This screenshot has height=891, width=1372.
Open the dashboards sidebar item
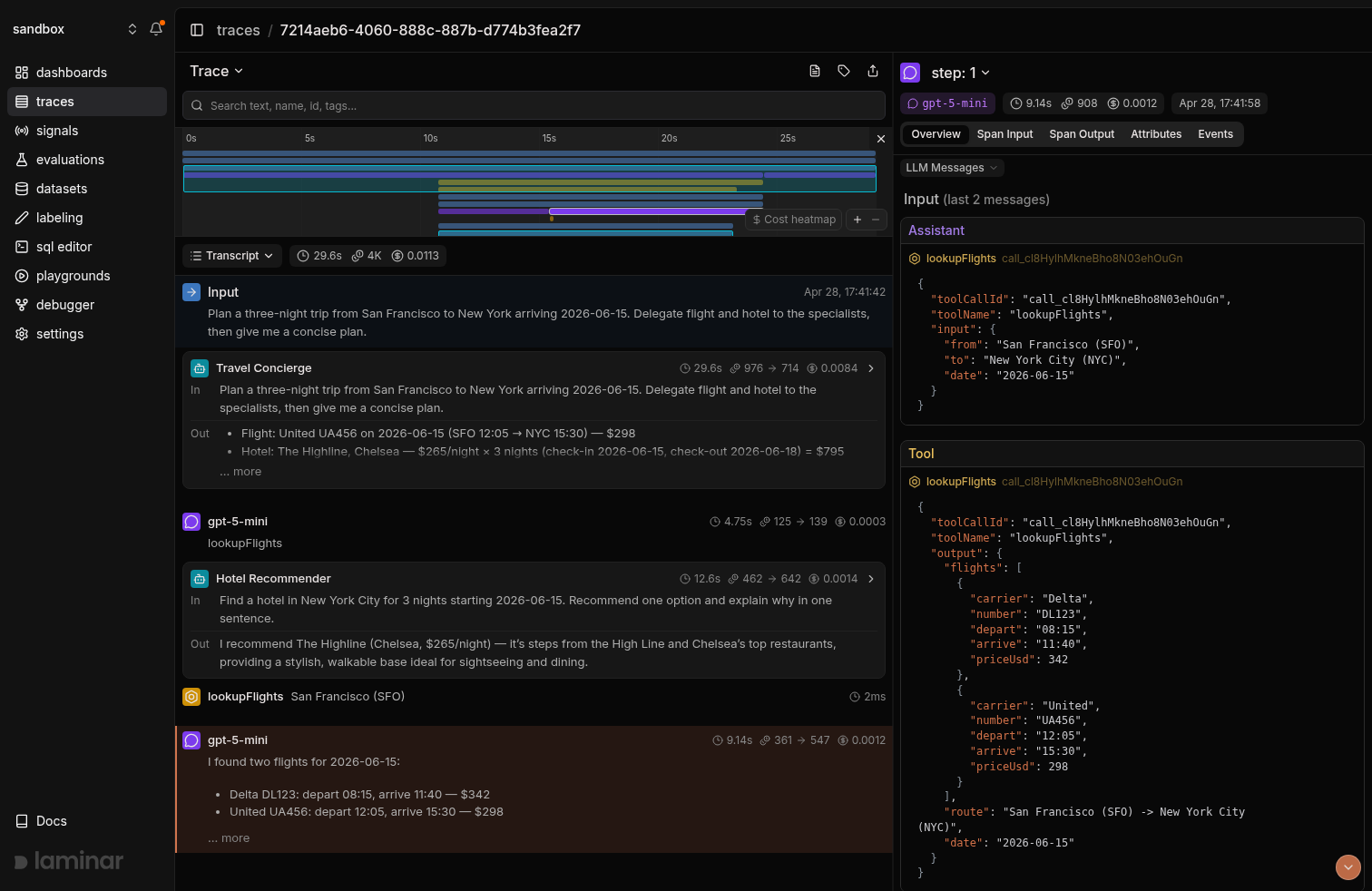tap(87, 73)
